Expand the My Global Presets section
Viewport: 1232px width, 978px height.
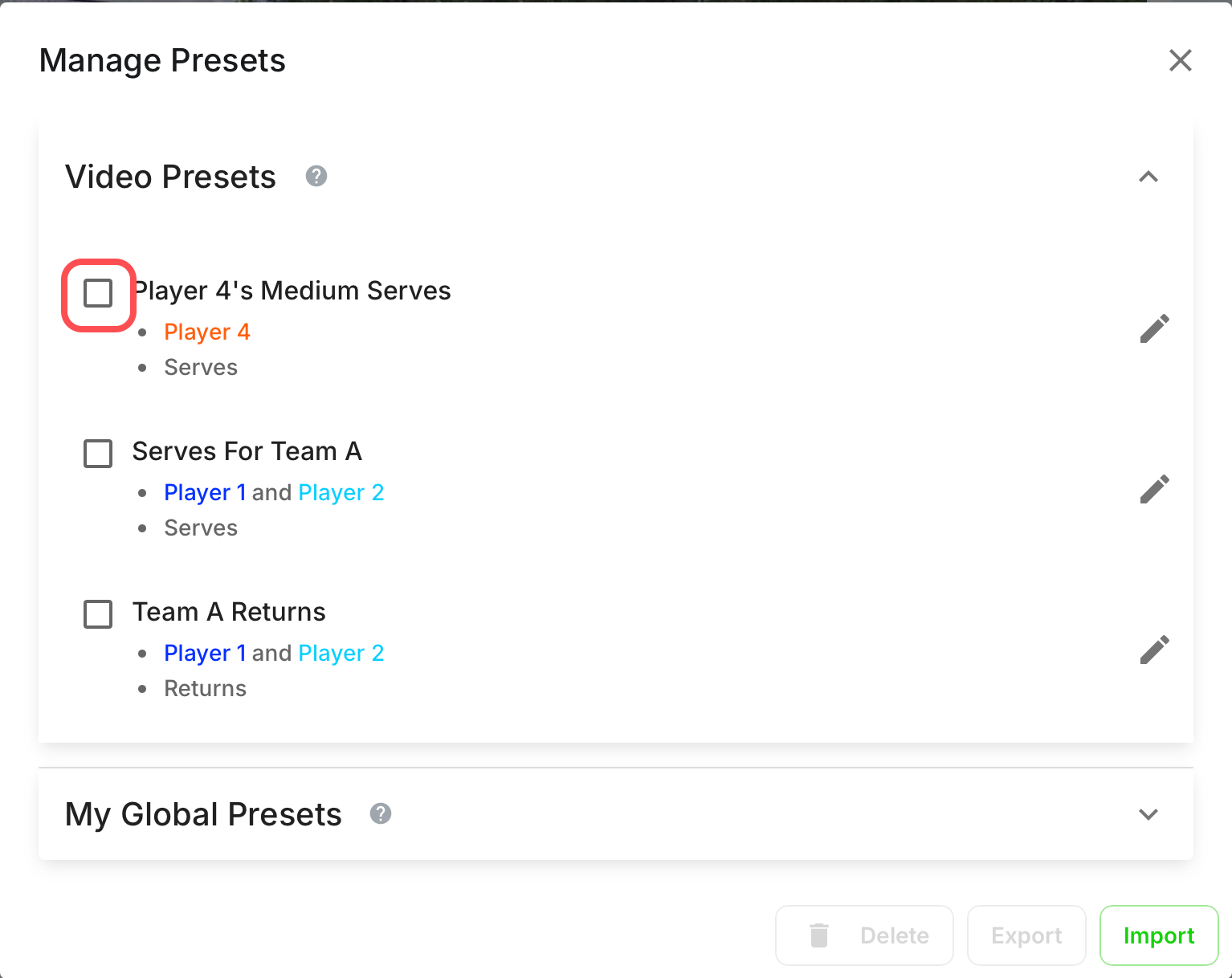[x=1148, y=814]
